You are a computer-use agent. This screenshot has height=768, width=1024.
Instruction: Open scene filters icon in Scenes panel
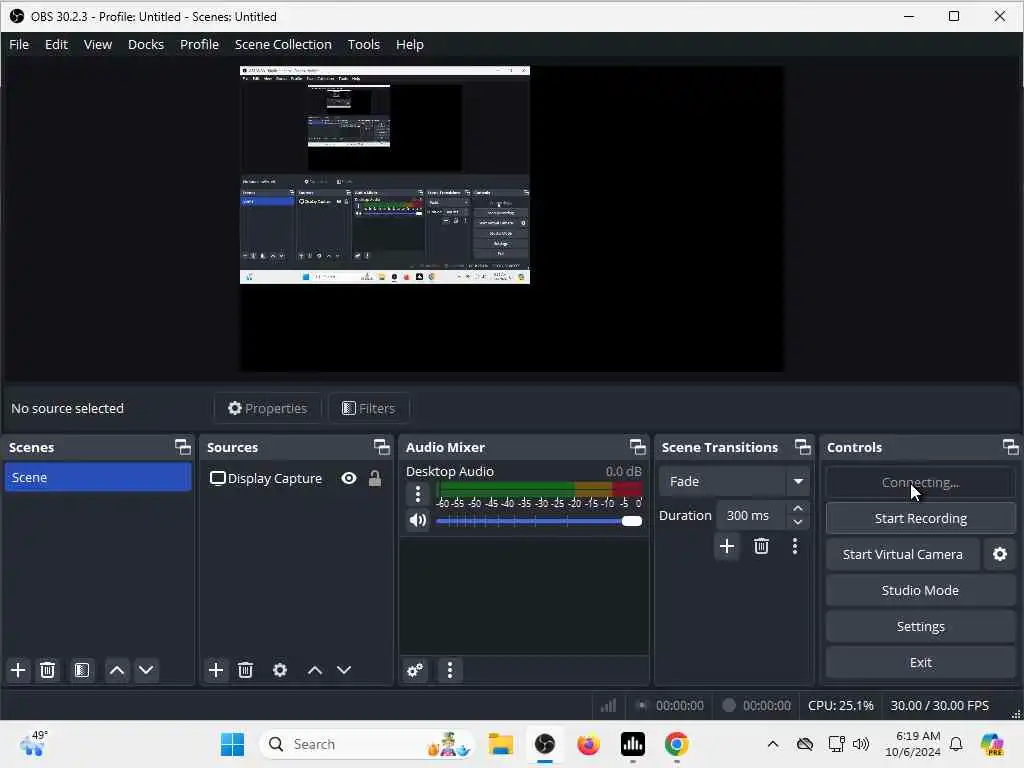[x=82, y=670]
